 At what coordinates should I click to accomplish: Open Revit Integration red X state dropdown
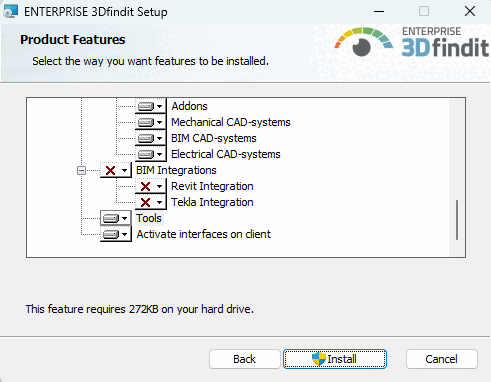coord(150,186)
